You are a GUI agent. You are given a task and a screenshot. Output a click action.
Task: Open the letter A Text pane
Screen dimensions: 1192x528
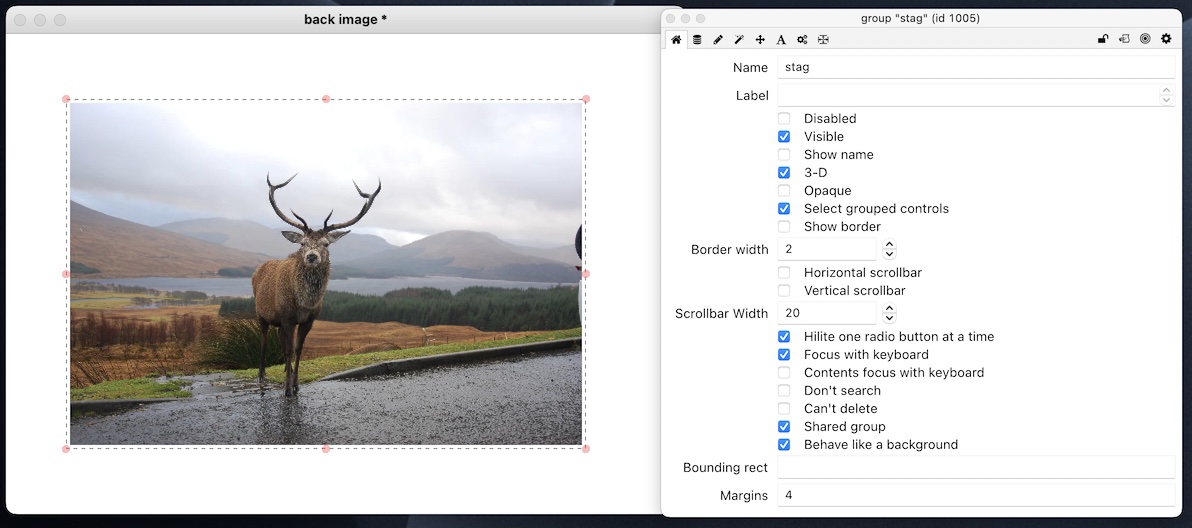click(781, 40)
